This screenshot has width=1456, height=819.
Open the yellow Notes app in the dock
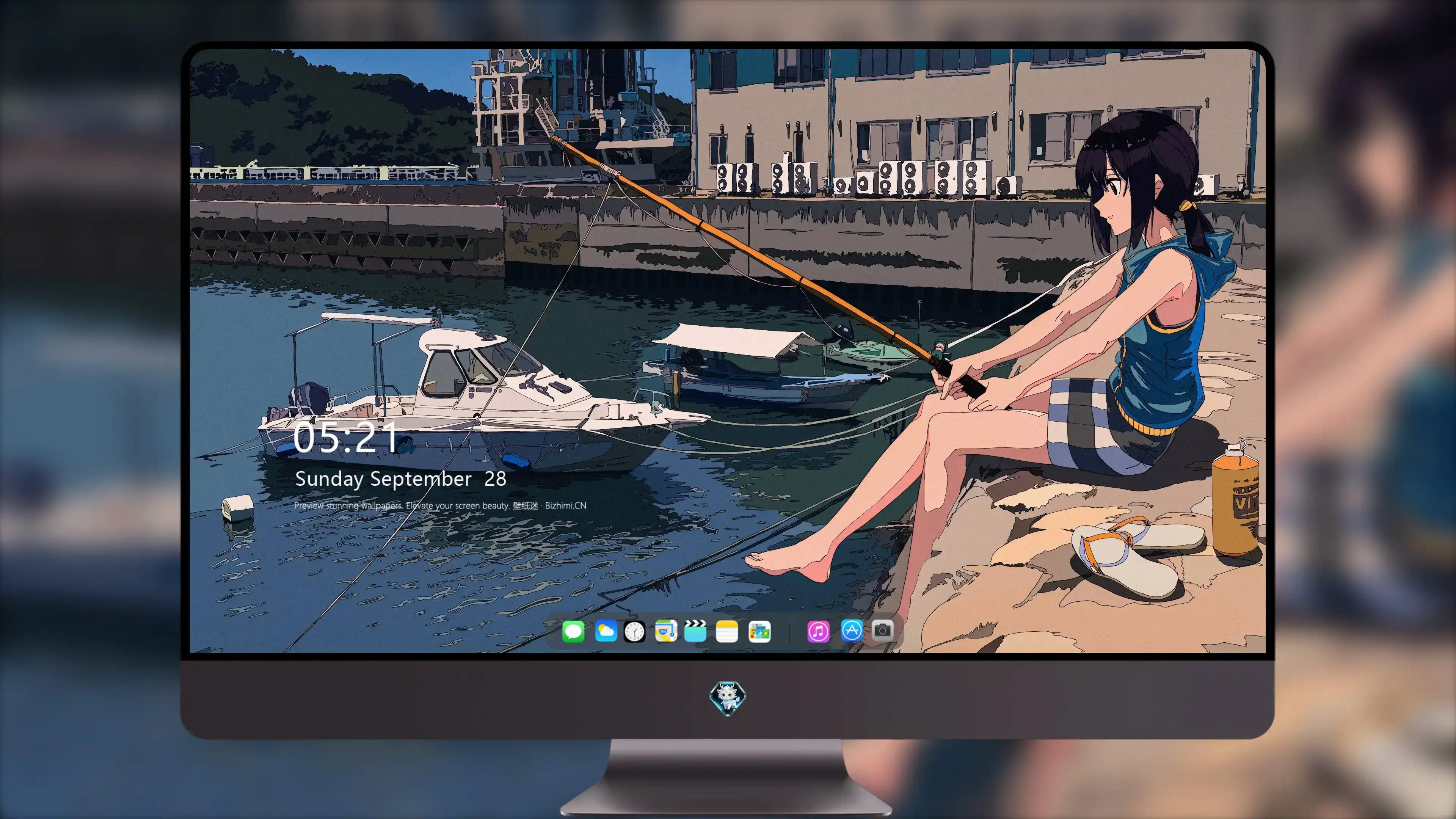[727, 631]
